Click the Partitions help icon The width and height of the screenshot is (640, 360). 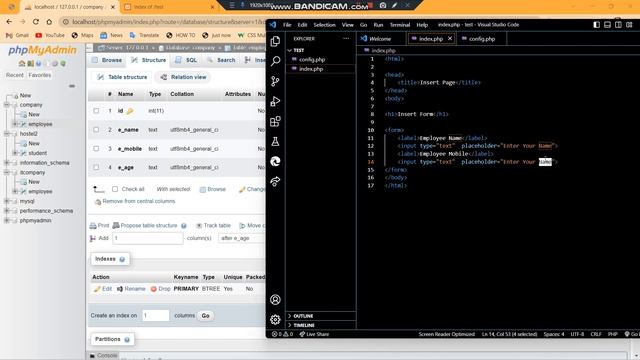click(x=127, y=339)
